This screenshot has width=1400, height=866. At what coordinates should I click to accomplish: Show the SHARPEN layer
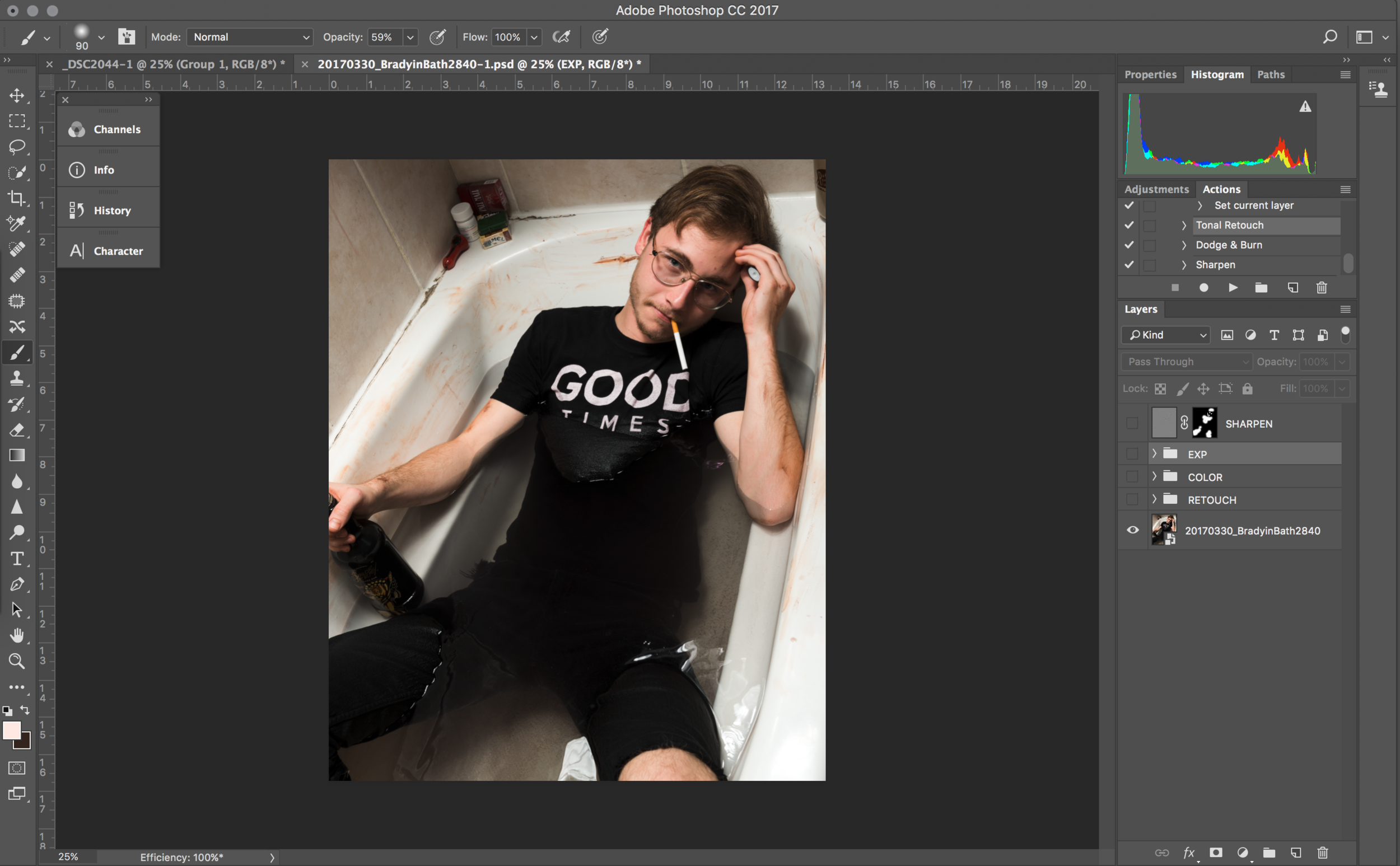(x=1132, y=423)
